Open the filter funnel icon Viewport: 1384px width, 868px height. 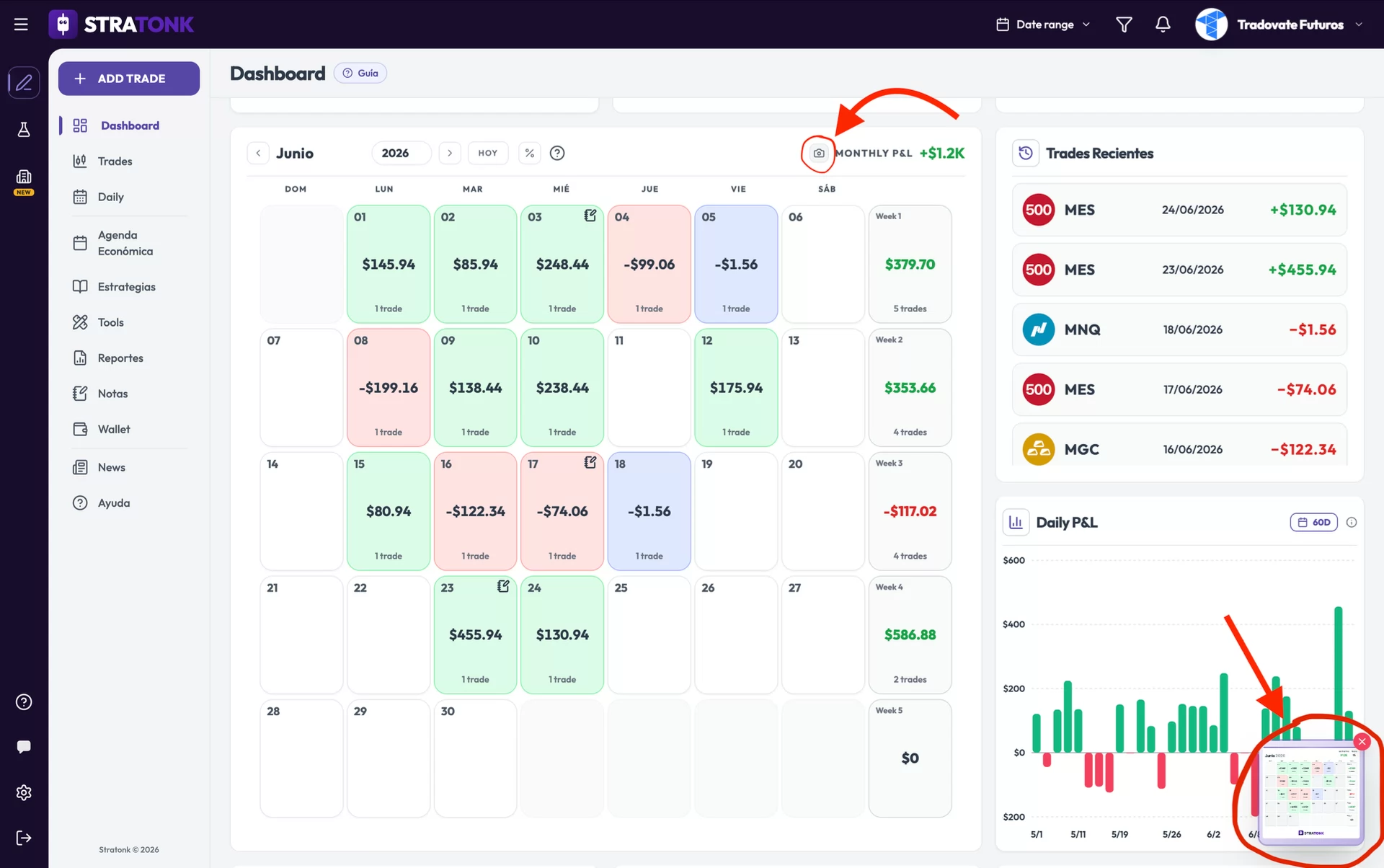coord(1124,25)
